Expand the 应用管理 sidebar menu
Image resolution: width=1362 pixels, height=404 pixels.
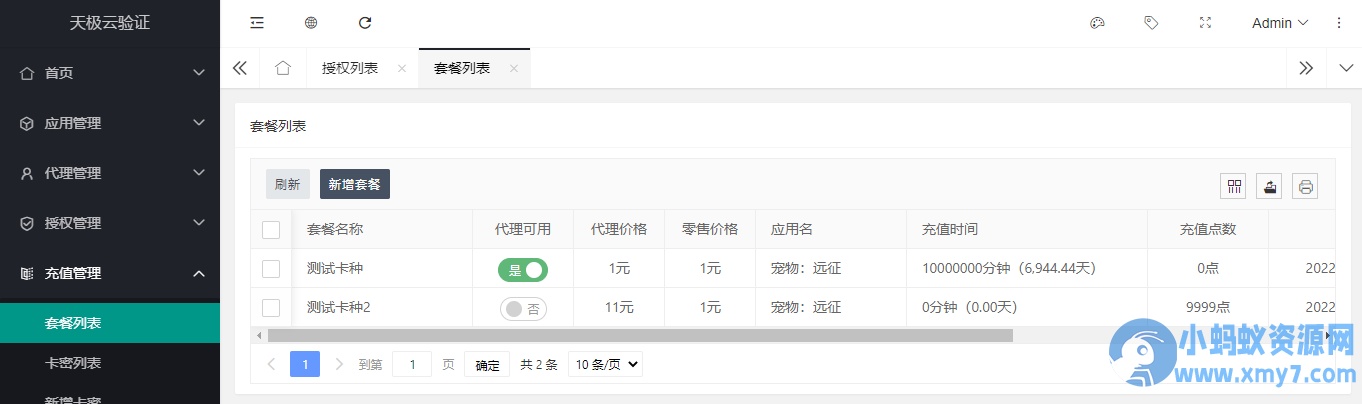[x=110, y=123]
